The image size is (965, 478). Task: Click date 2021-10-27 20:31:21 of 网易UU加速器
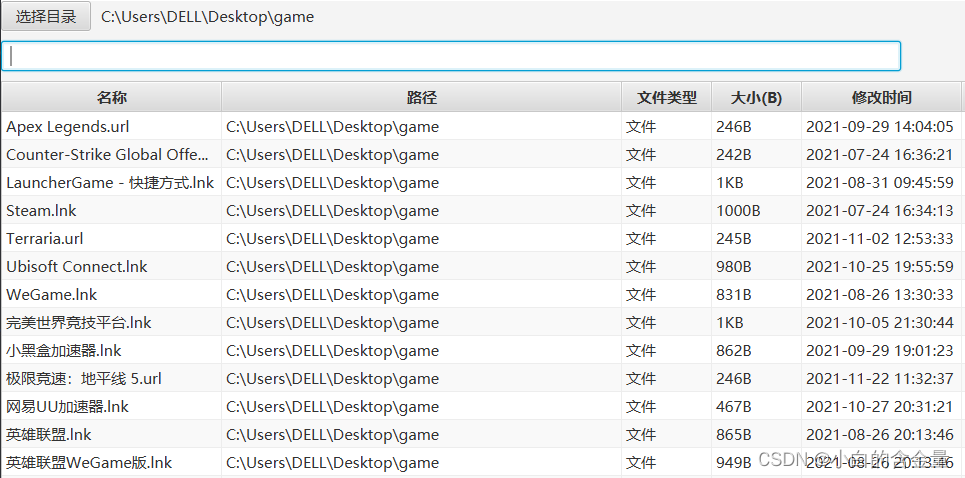pos(879,407)
